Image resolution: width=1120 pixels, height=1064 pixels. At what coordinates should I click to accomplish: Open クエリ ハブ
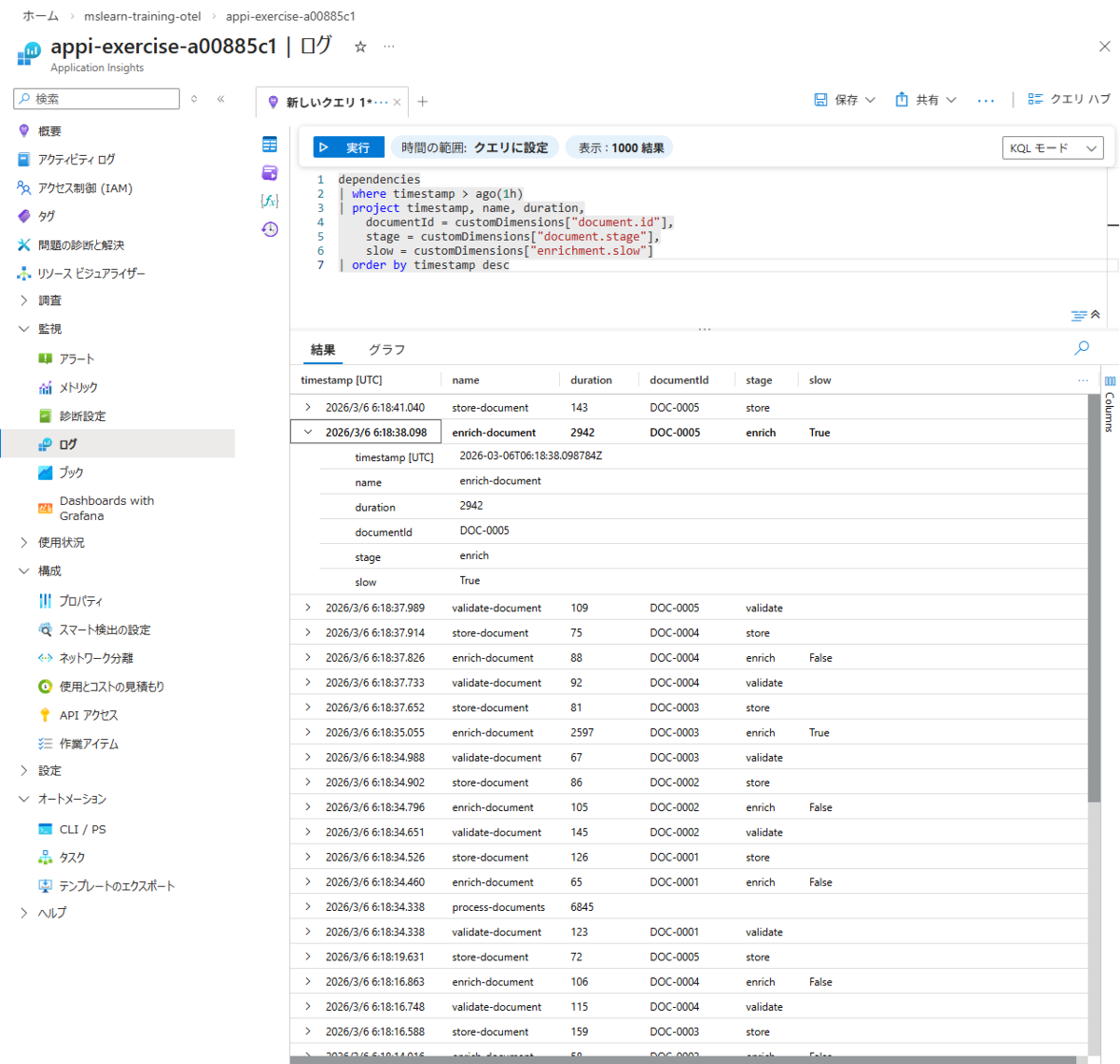(1070, 99)
